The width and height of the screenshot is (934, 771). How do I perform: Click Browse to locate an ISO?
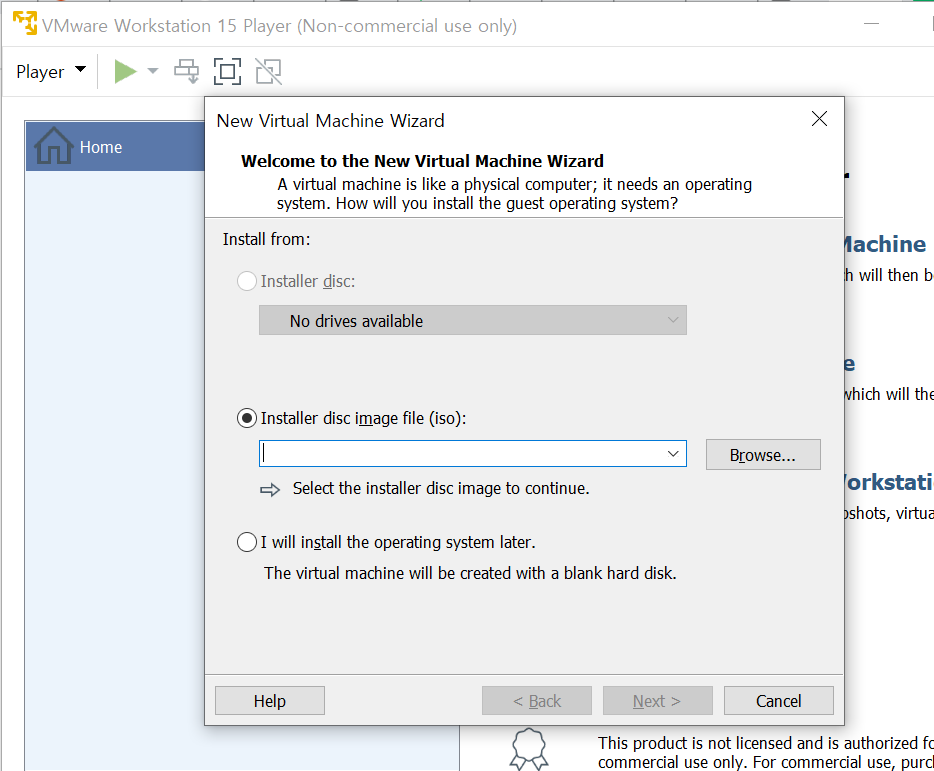763,455
